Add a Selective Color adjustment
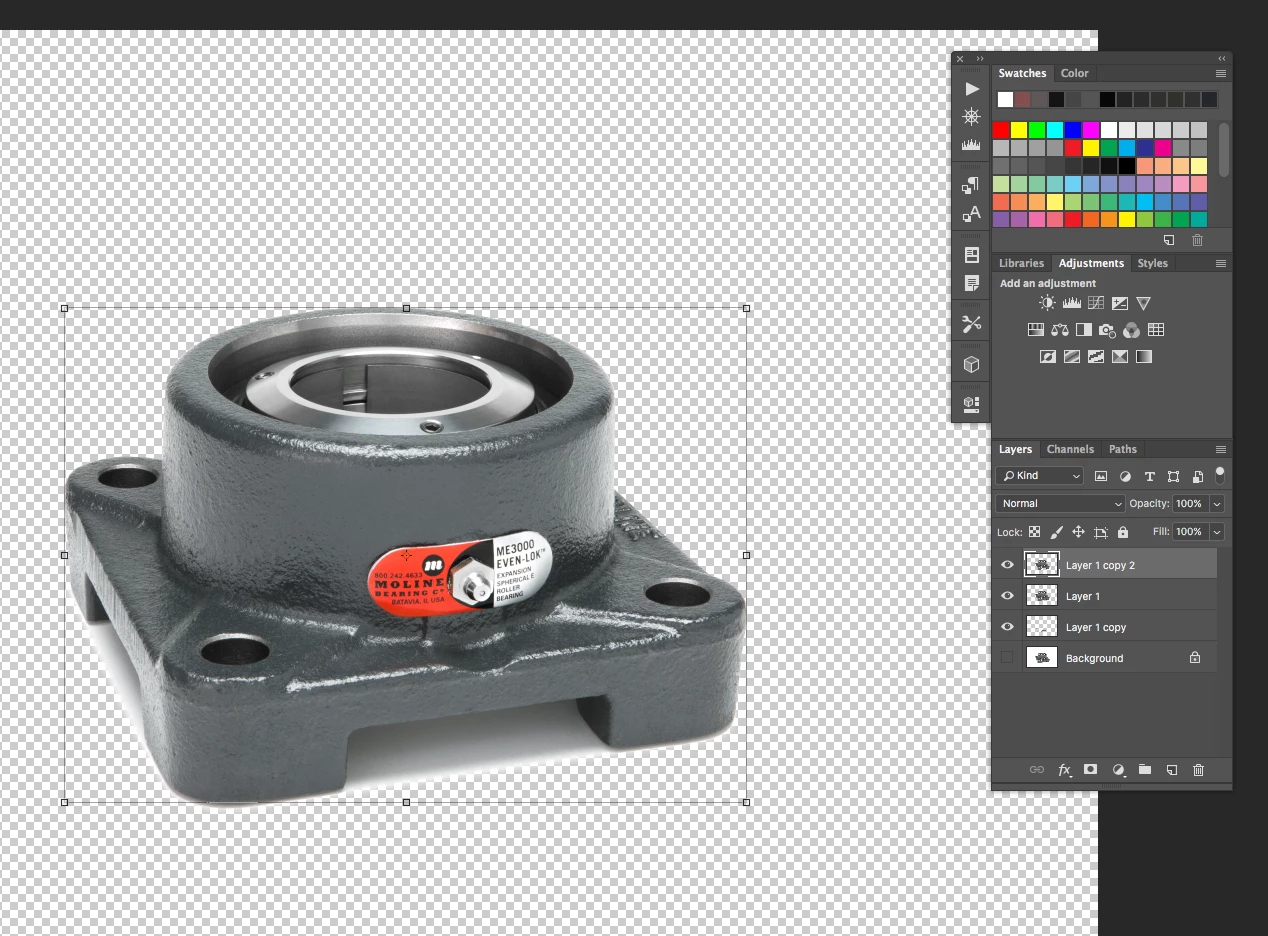1268x936 pixels. (1120, 357)
